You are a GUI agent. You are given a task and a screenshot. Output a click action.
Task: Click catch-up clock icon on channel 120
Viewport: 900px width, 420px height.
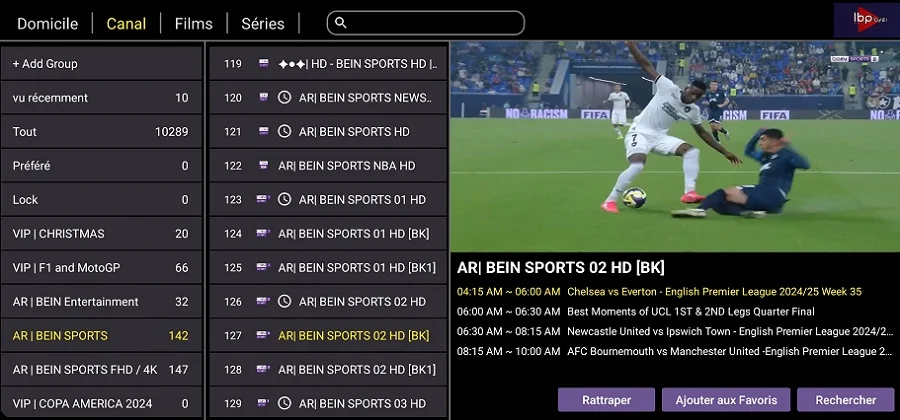click(284, 98)
